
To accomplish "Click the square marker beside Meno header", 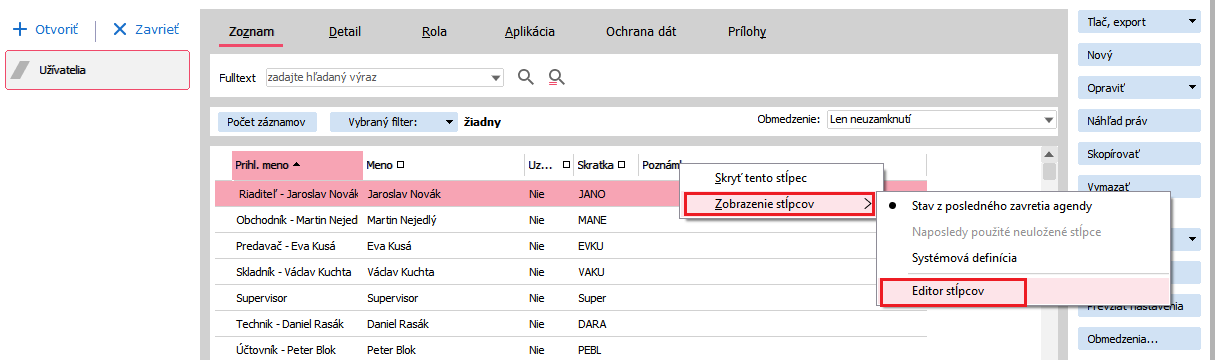I will point(400,165).
